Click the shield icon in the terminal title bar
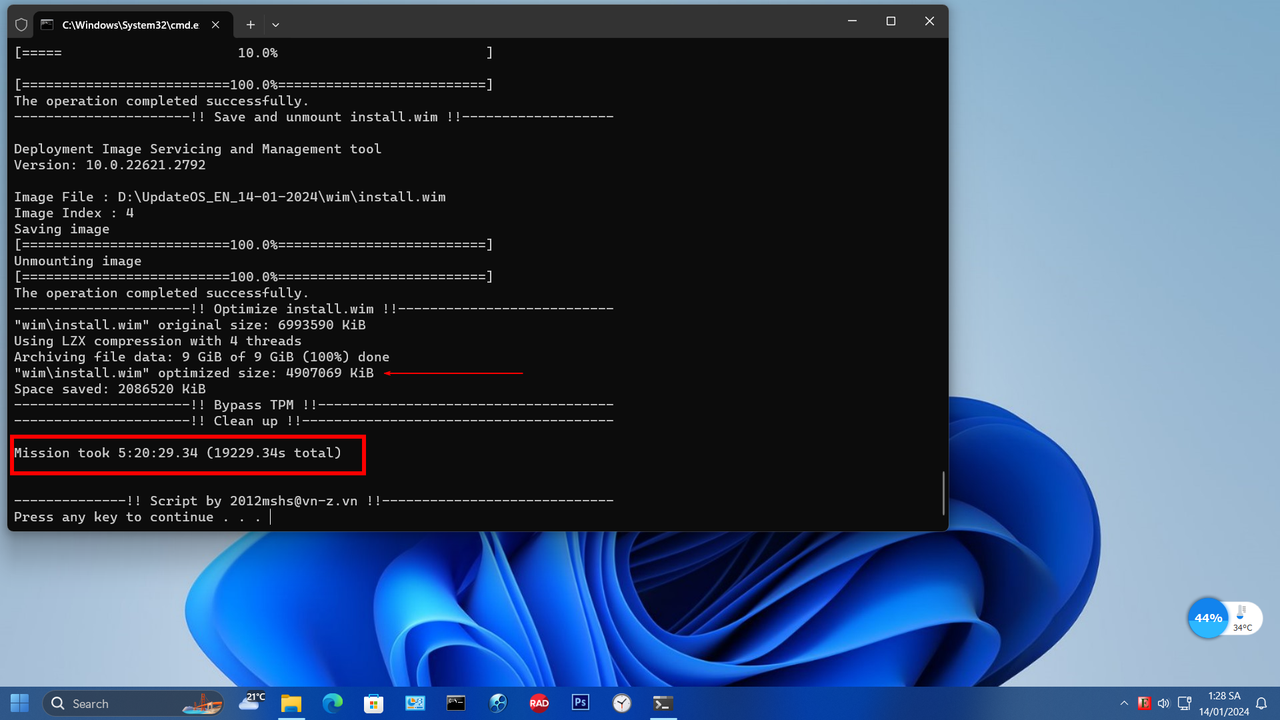This screenshot has height=720, width=1280. [20, 24]
